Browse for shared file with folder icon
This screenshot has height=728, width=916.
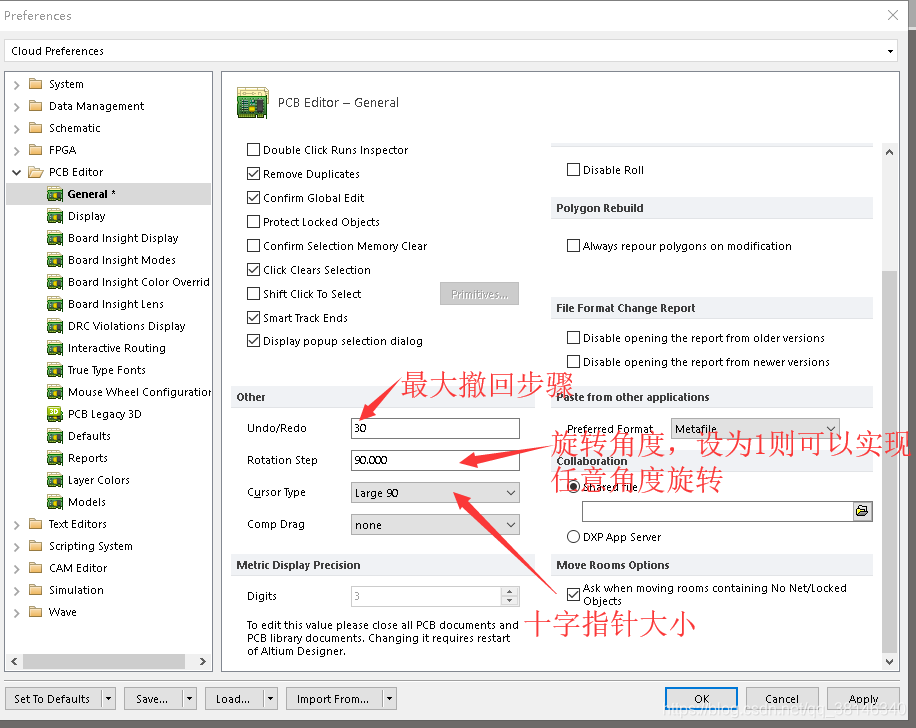click(862, 511)
